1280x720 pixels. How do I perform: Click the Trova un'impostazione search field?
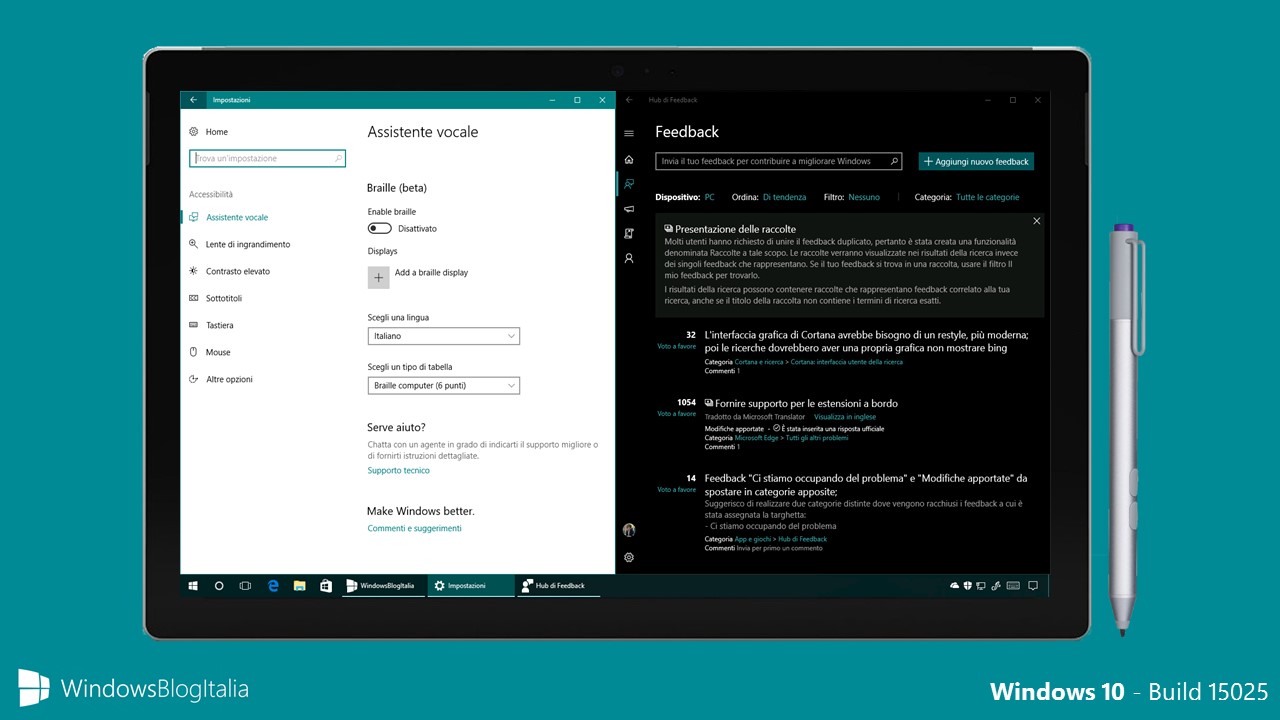(267, 158)
